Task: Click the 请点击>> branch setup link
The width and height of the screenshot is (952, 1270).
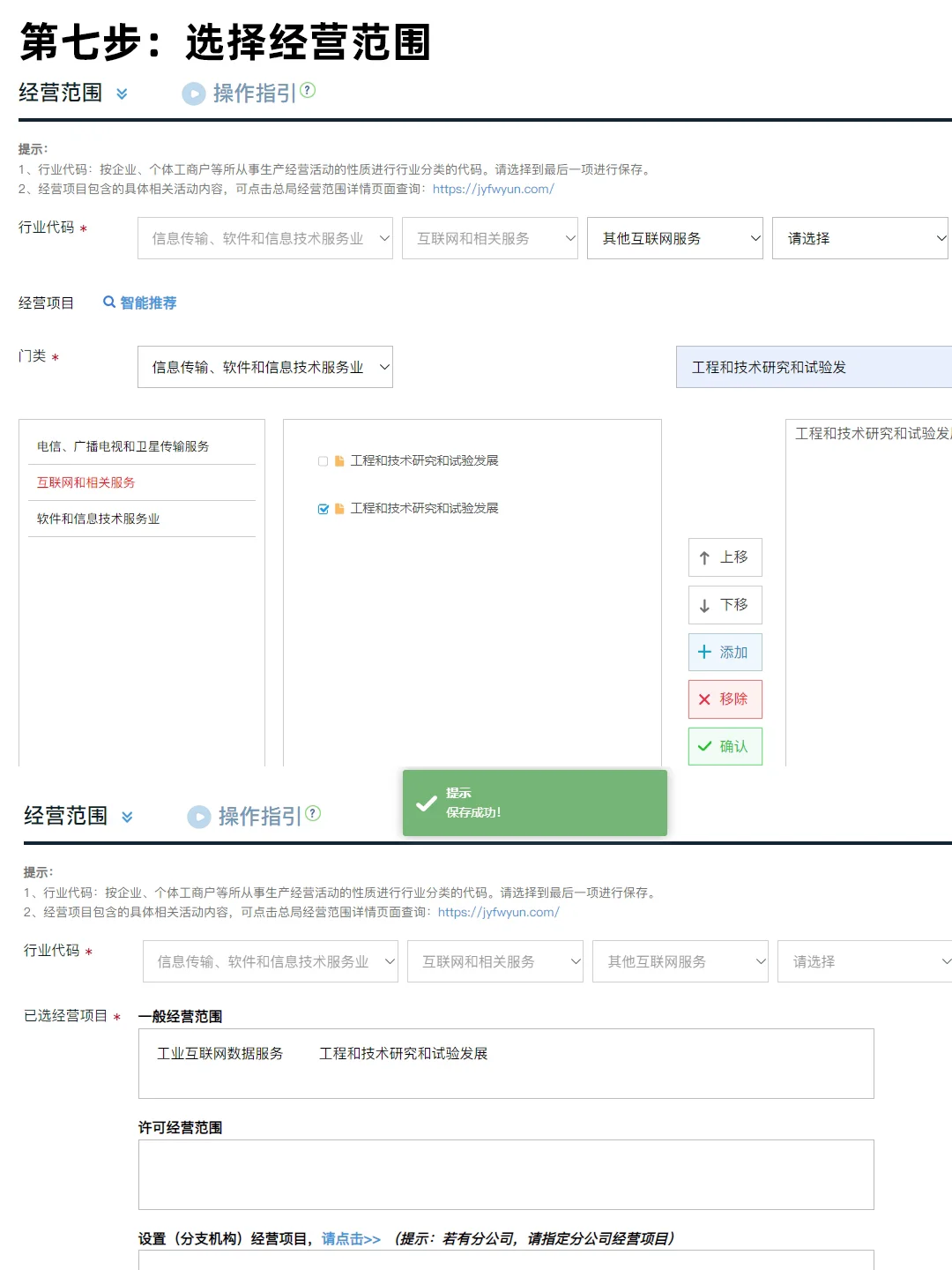Action: [x=351, y=1238]
